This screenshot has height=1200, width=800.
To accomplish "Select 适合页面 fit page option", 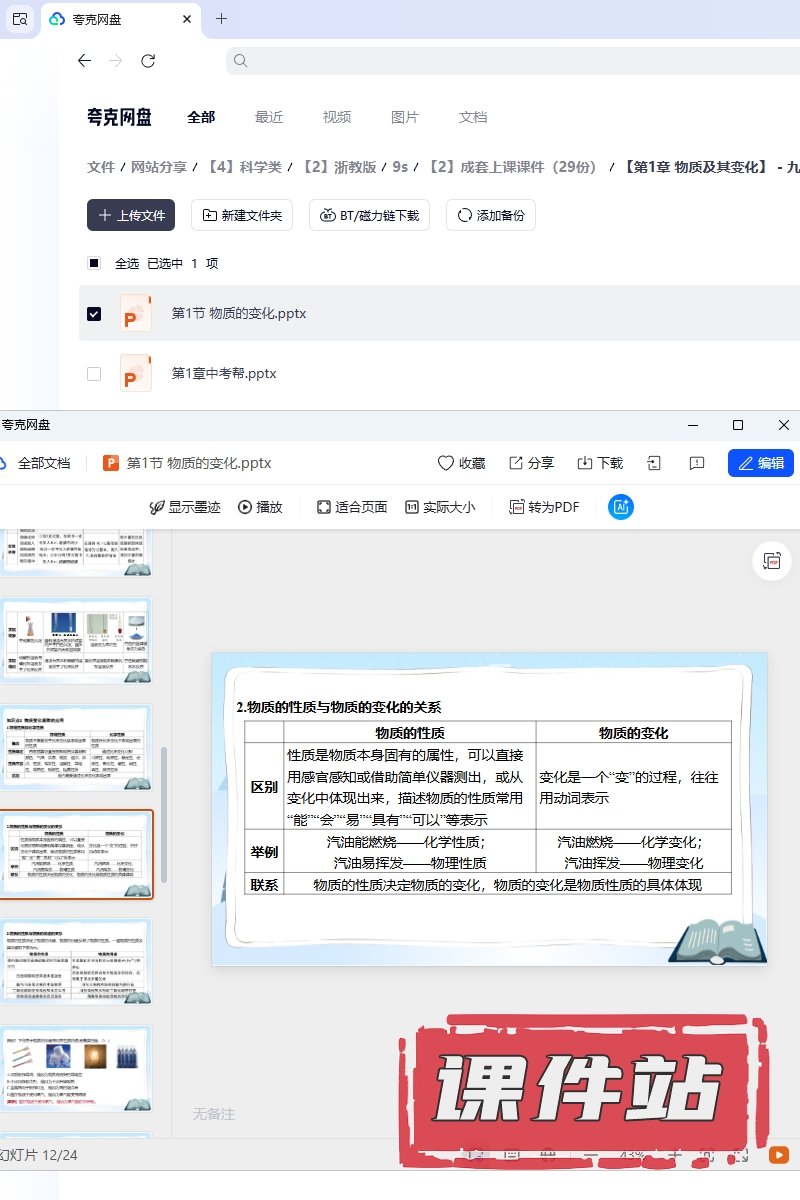I will tap(352, 507).
